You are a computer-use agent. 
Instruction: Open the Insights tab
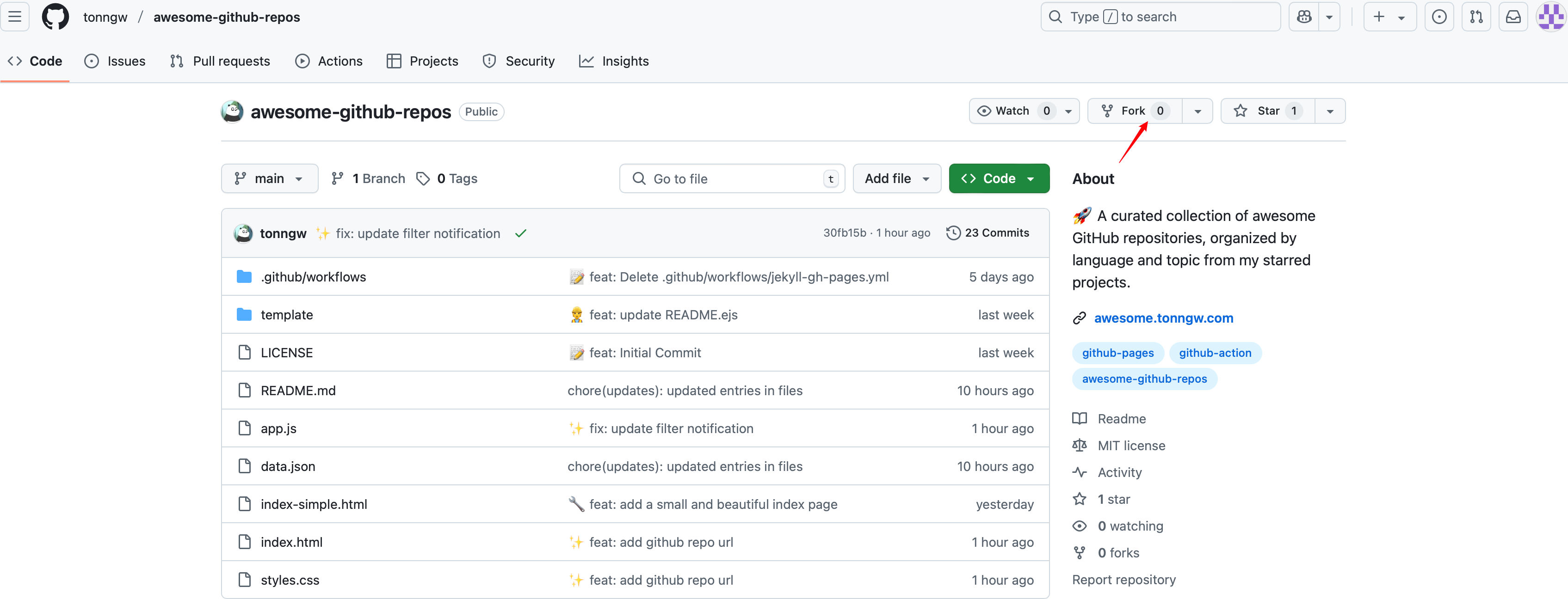tap(614, 61)
